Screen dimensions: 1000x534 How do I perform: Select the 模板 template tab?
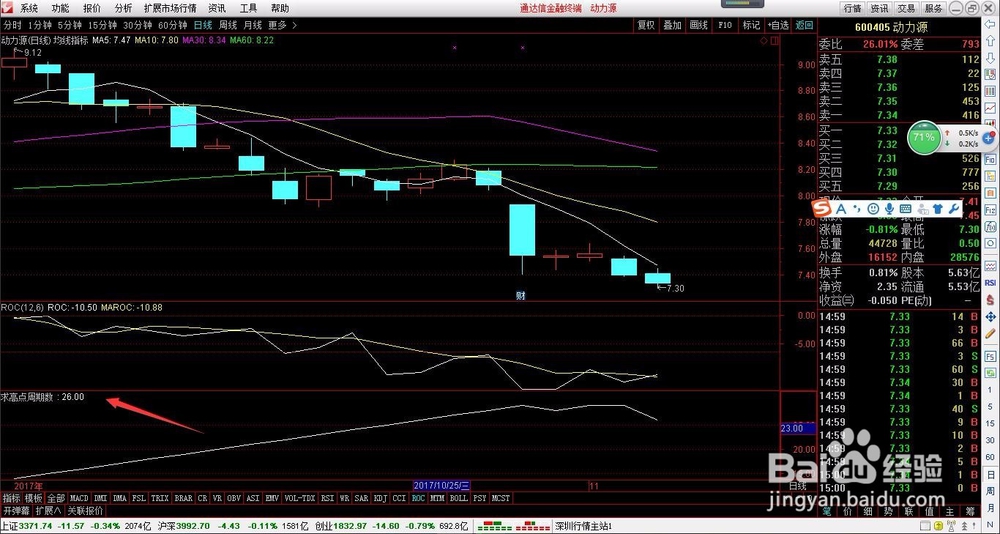(x=33, y=498)
